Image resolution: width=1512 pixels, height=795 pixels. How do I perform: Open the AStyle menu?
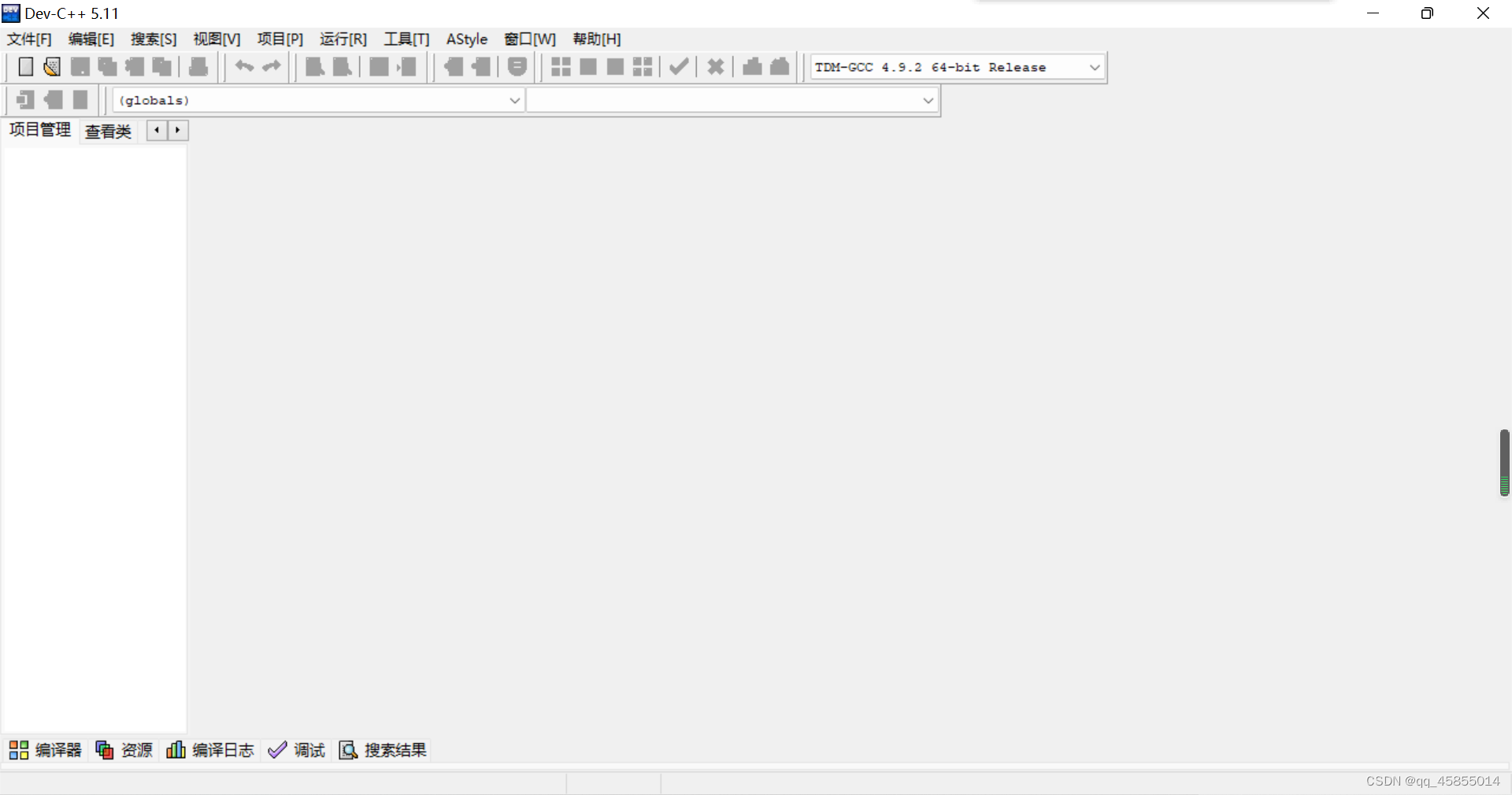466,39
